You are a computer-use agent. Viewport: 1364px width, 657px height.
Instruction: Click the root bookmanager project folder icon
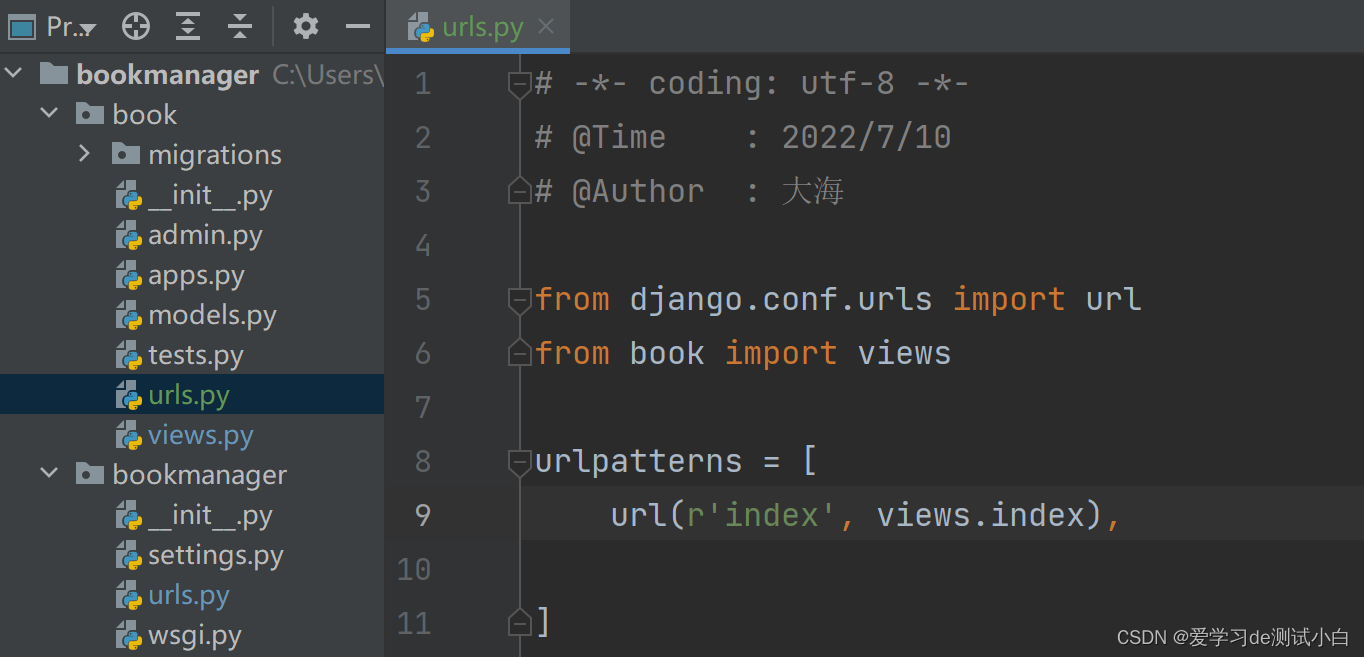[x=53, y=74]
